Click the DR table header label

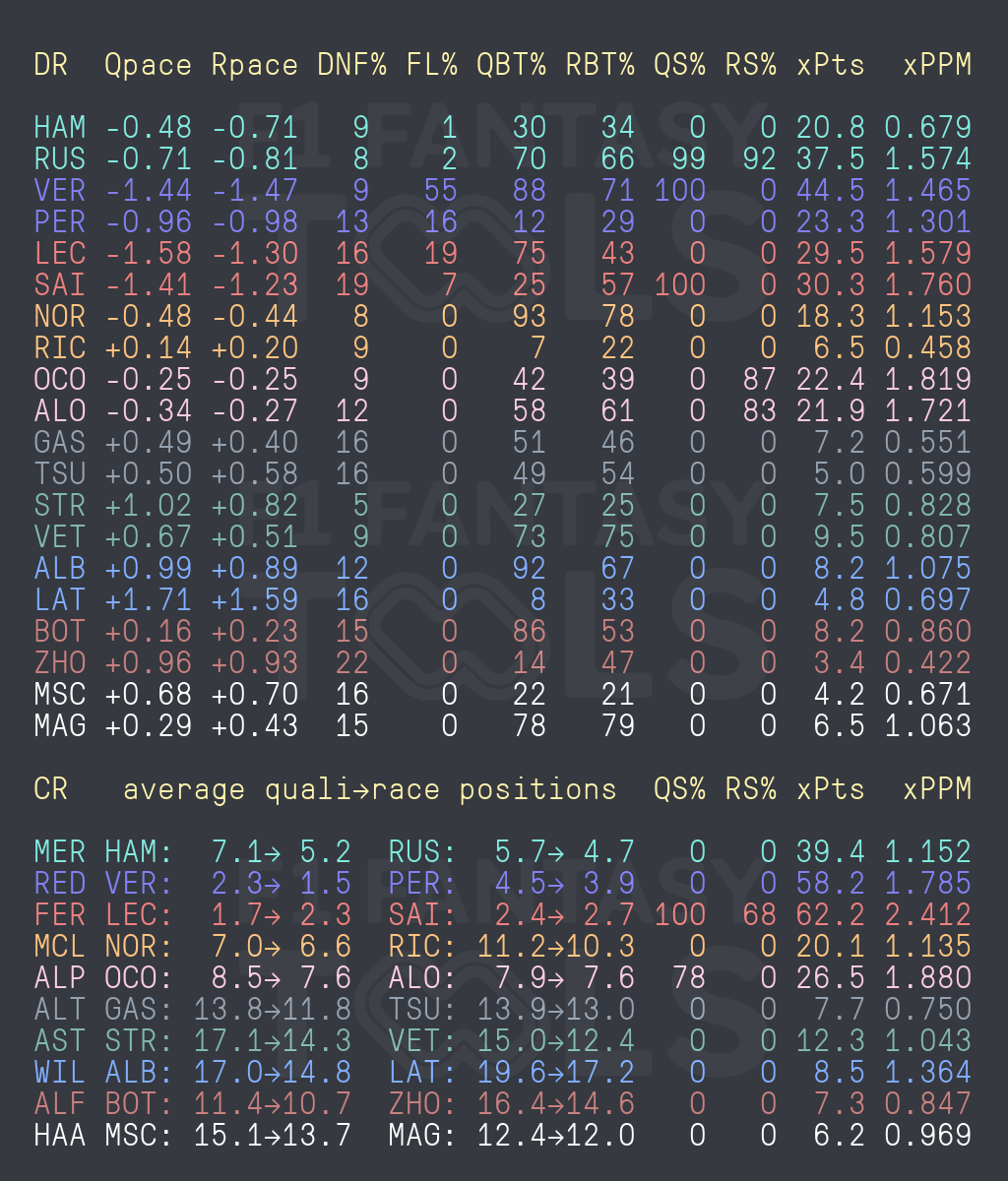51,64
